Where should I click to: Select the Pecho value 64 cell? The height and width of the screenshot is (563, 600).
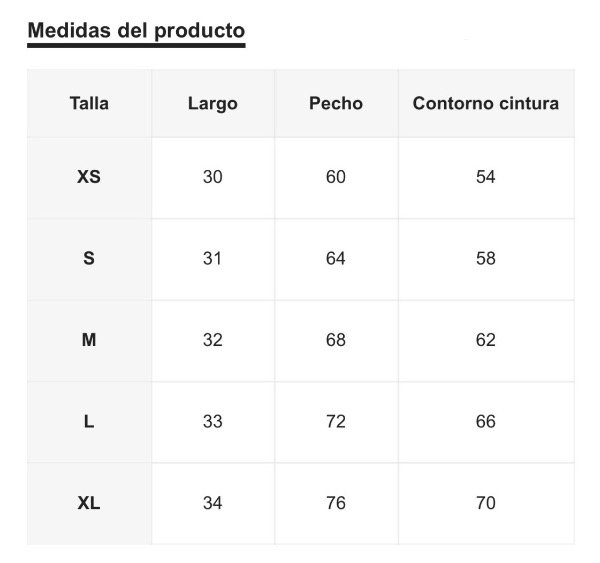[336, 259]
